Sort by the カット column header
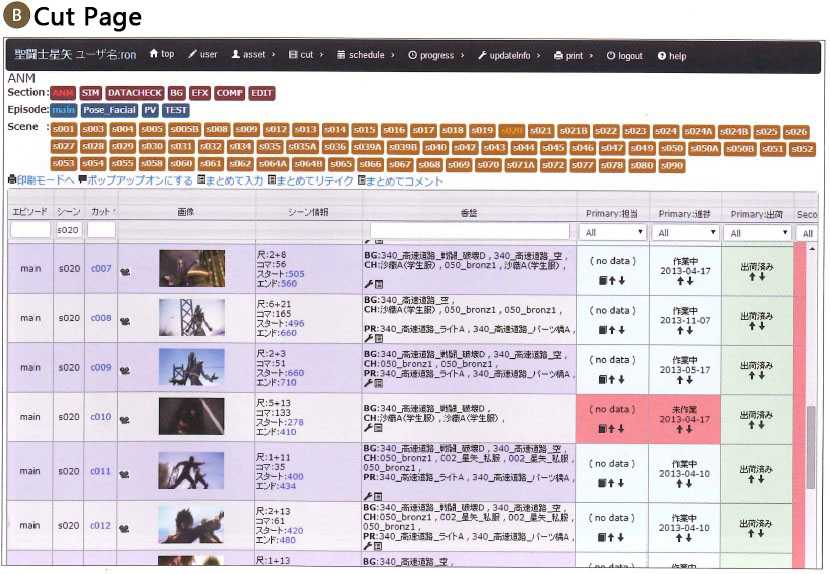Screen dimensions: 830x574 [101, 212]
